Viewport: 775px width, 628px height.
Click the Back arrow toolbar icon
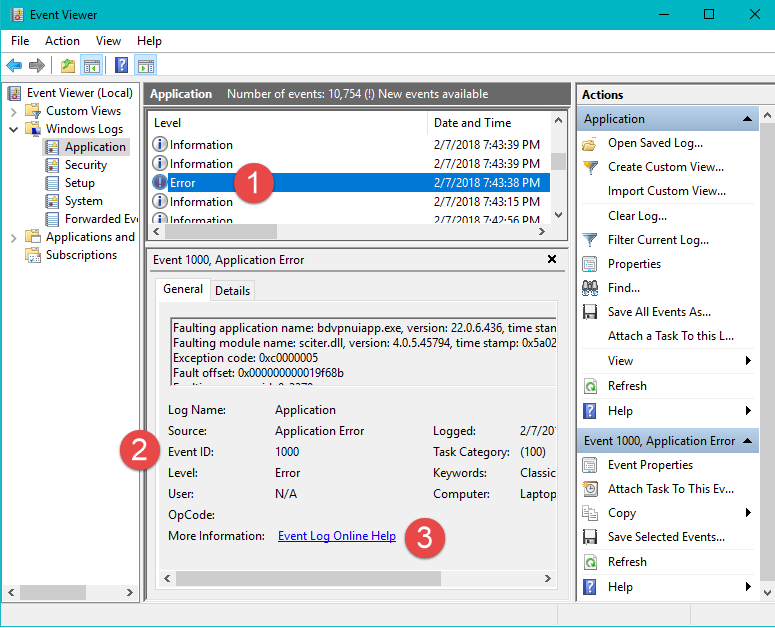tap(14, 66)
